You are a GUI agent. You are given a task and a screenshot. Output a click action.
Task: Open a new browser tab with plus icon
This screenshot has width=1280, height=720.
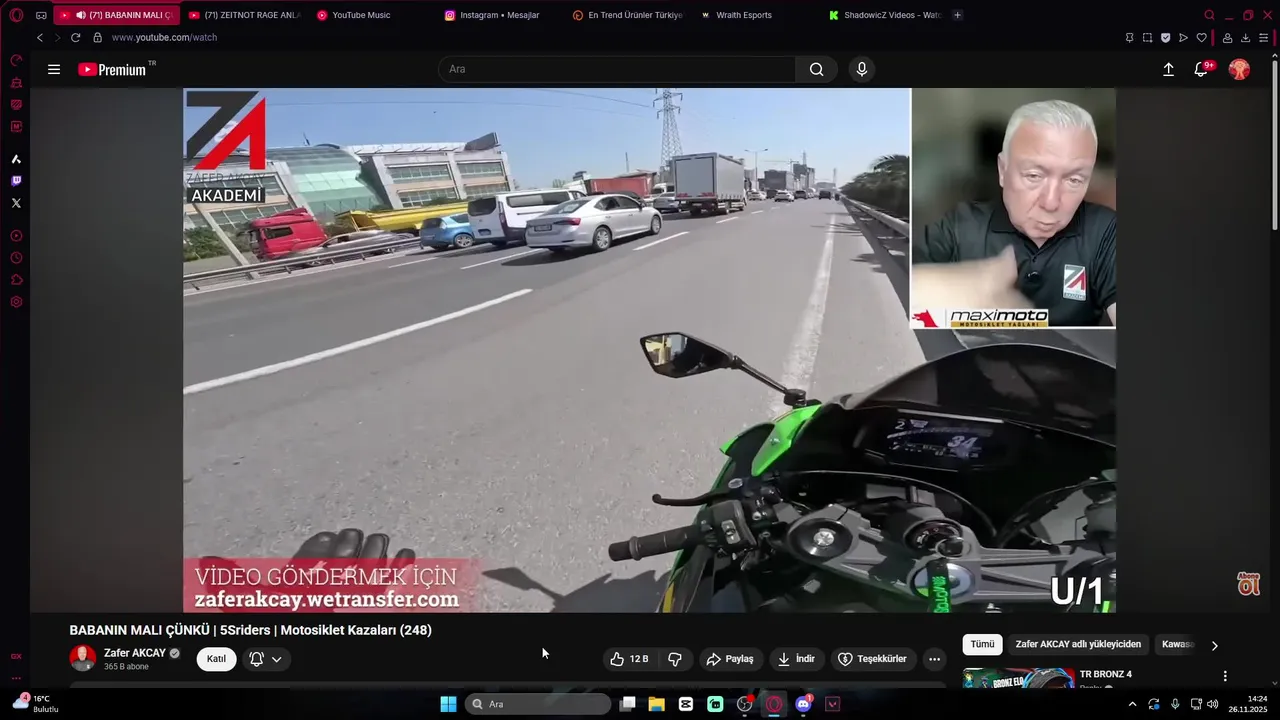click(957, 15)
